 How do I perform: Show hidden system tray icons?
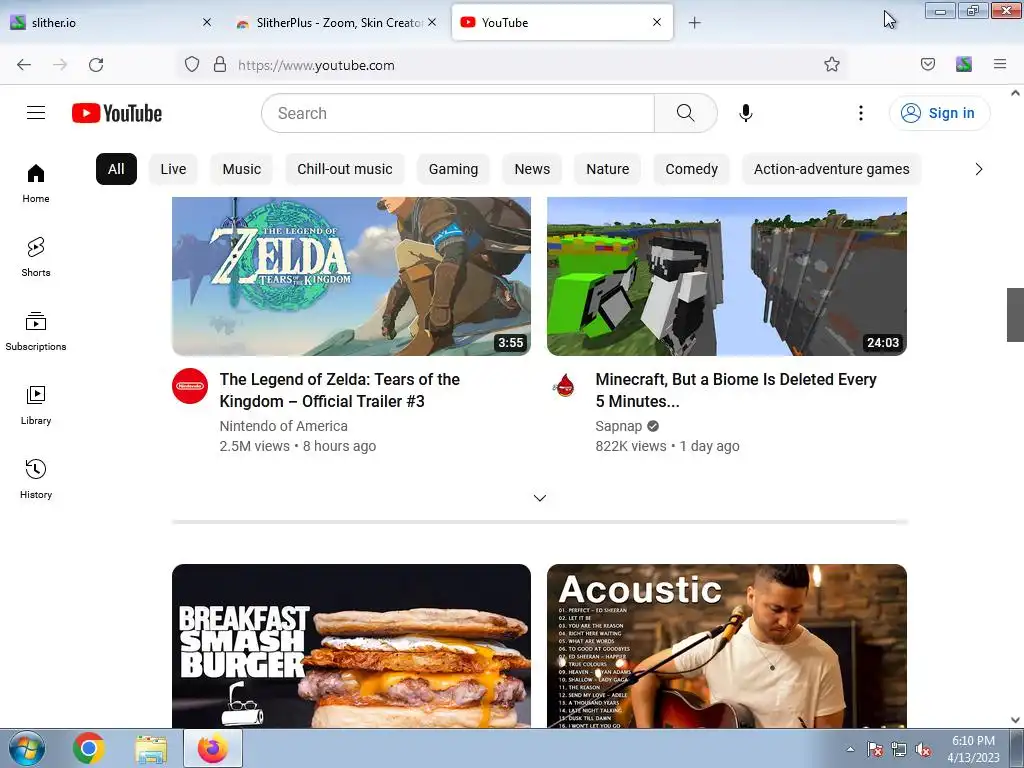pos(850,750)
